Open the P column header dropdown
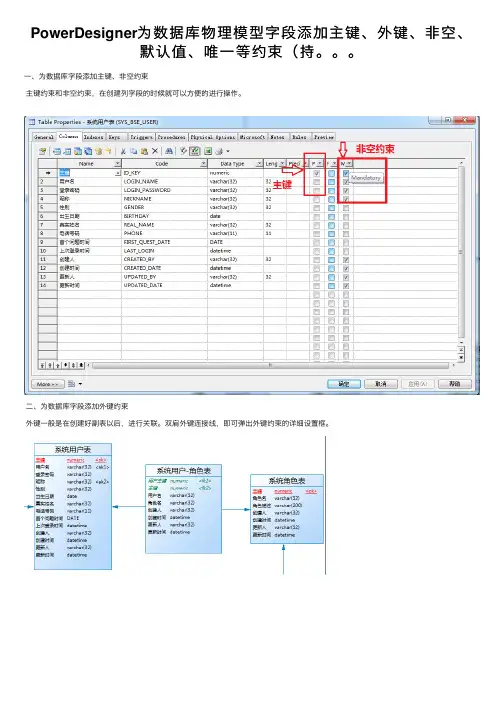Image resolution: width=504 pixels, height=713 pixels. click(x=320, y=163)
